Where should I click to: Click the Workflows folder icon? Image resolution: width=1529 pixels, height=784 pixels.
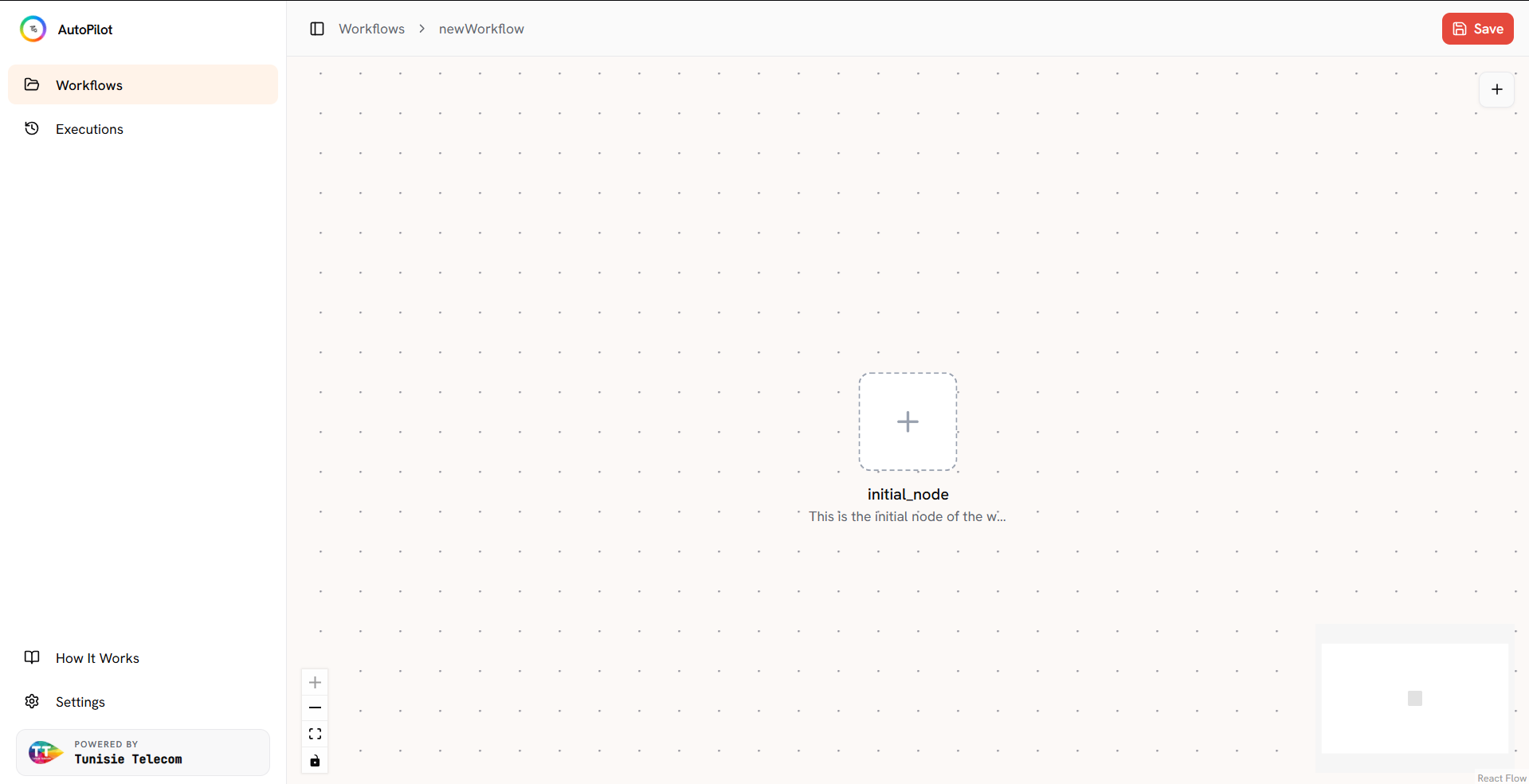click(x=32, y=84)
